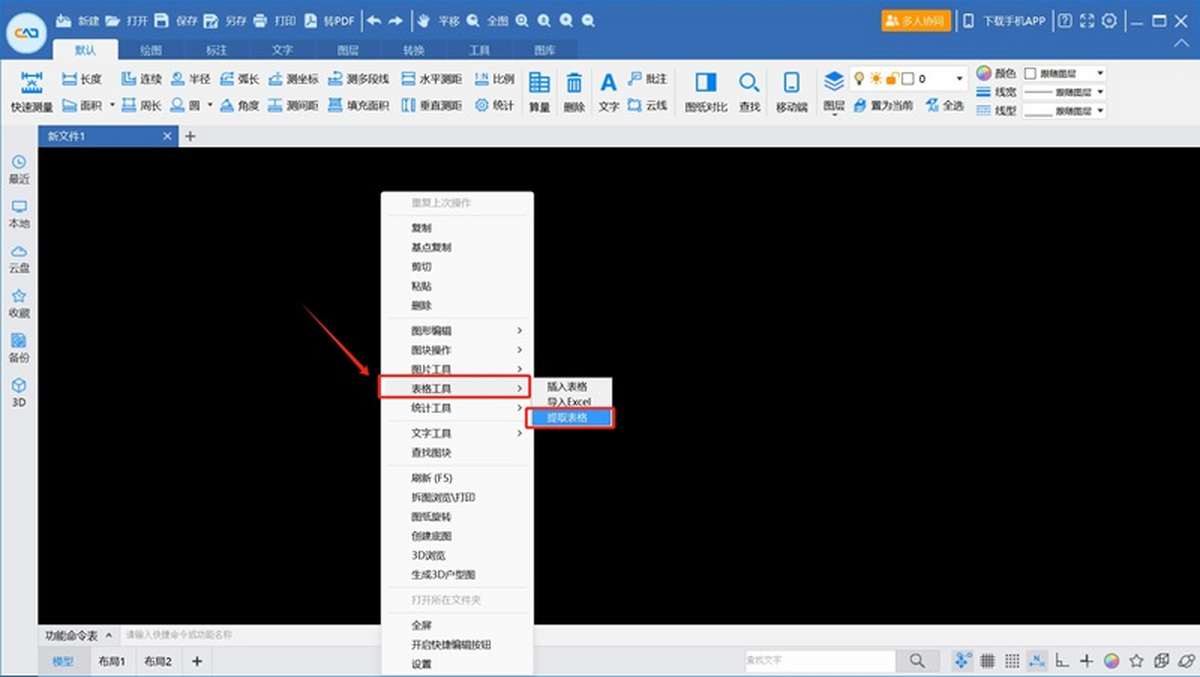
Task: Choose 提取表格 from the submenu
Action: click(570, 418)
